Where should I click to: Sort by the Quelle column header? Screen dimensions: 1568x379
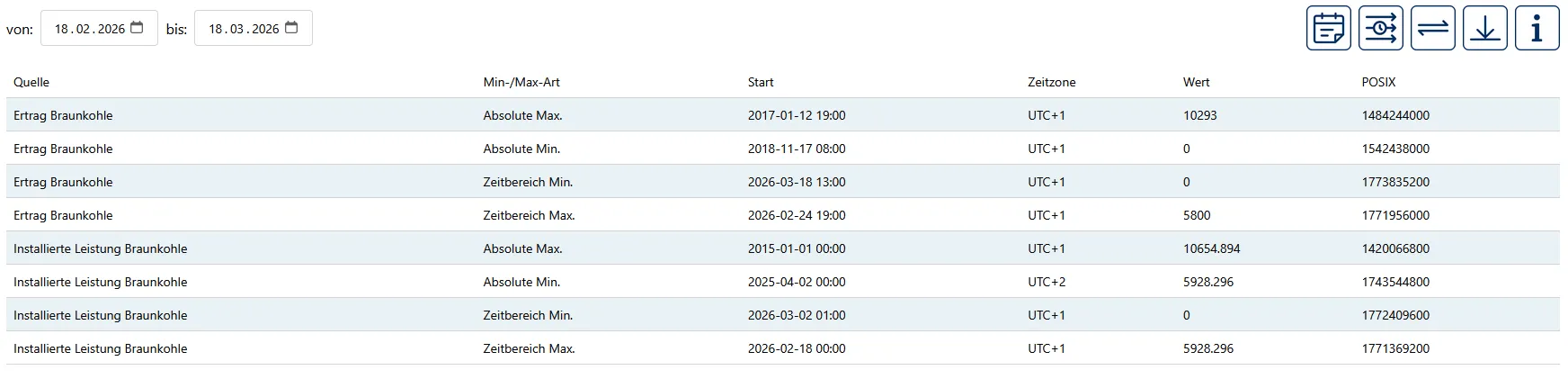point(31,82)
